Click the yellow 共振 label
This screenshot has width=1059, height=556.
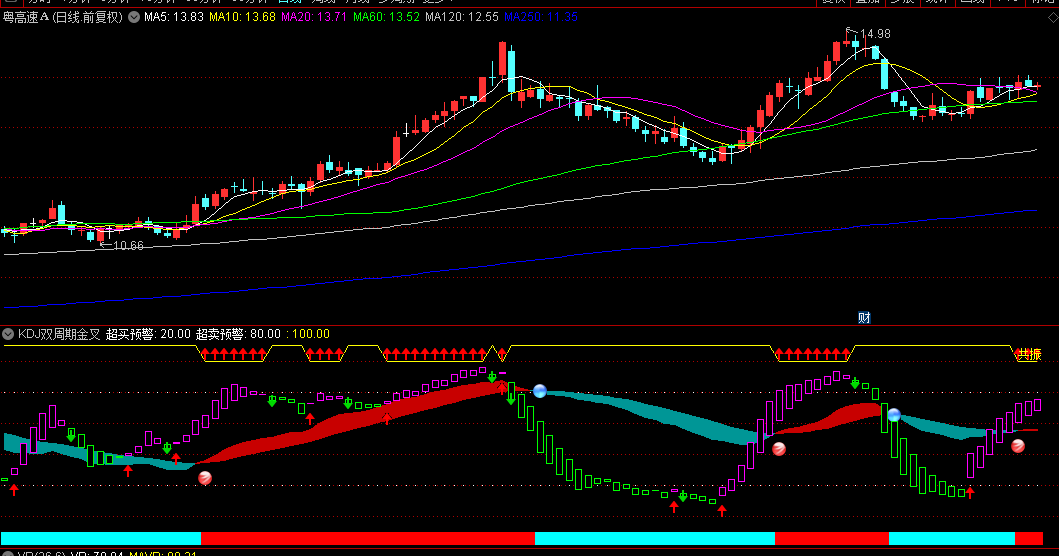point(1030,354)
